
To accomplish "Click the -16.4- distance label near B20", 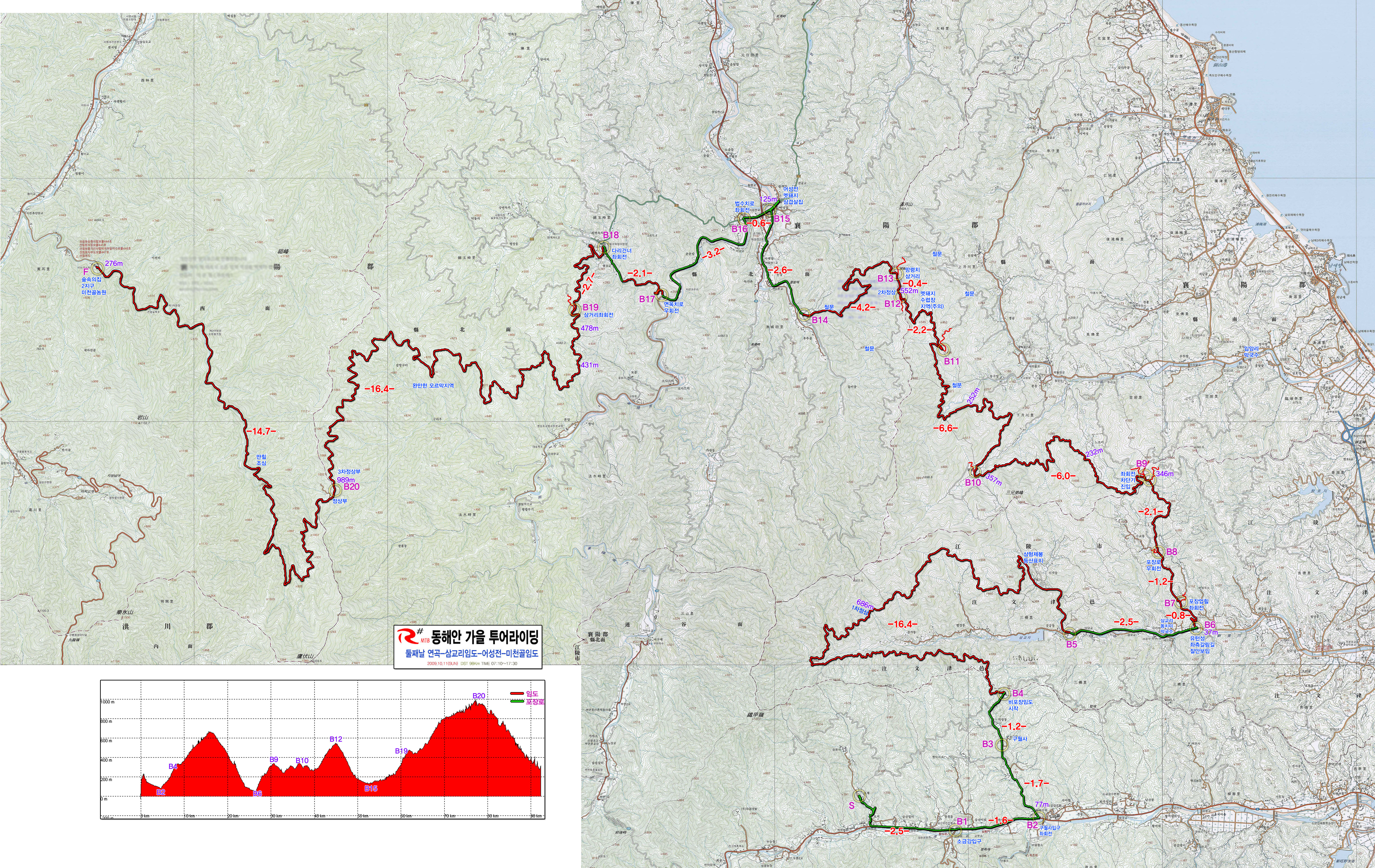I will click(379, 389).
